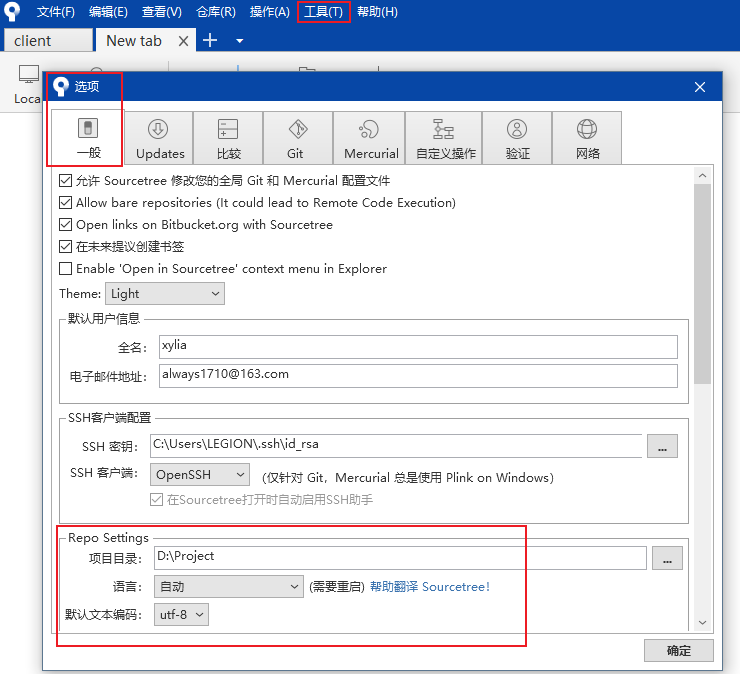Screen dimensions: 740x674
Task: Select the Mercurial options tab
Action: (x=370, y=138)
